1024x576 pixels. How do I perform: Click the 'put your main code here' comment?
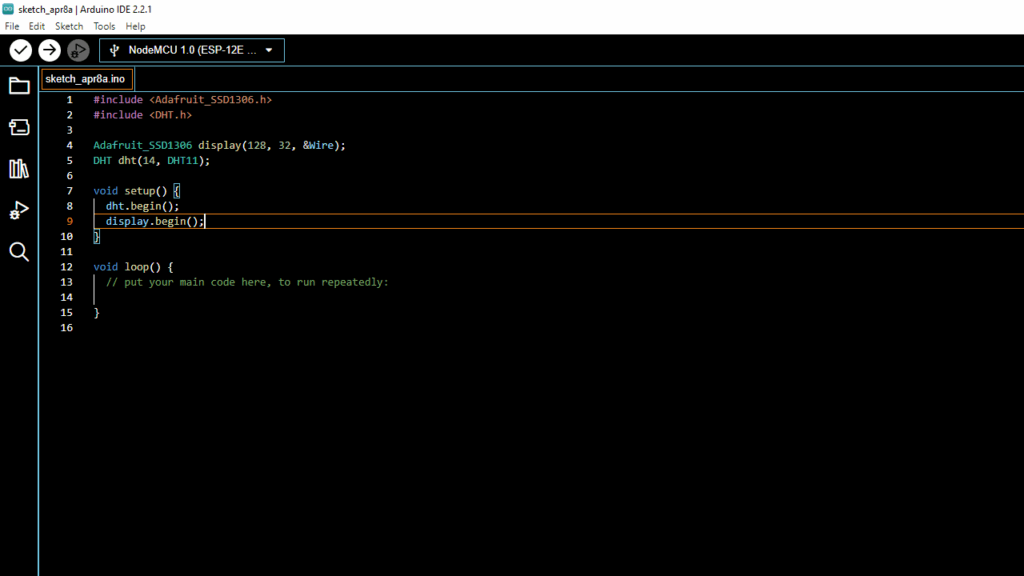247,282
